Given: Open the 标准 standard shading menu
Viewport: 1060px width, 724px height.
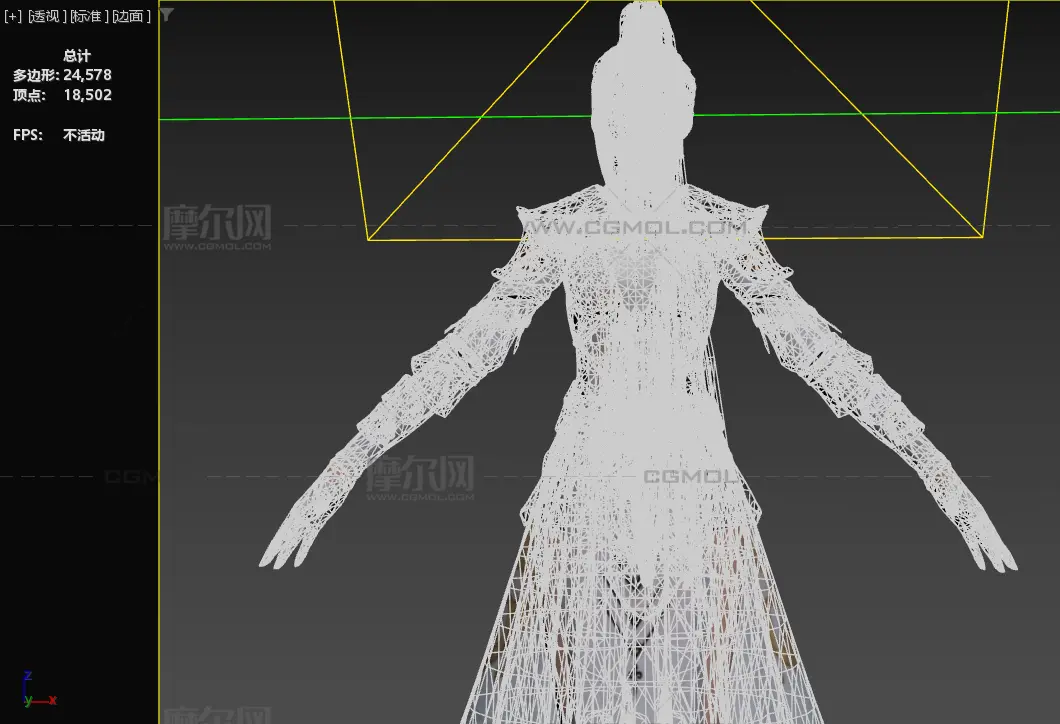Looking at the screenshot, I should pos(89,16).
